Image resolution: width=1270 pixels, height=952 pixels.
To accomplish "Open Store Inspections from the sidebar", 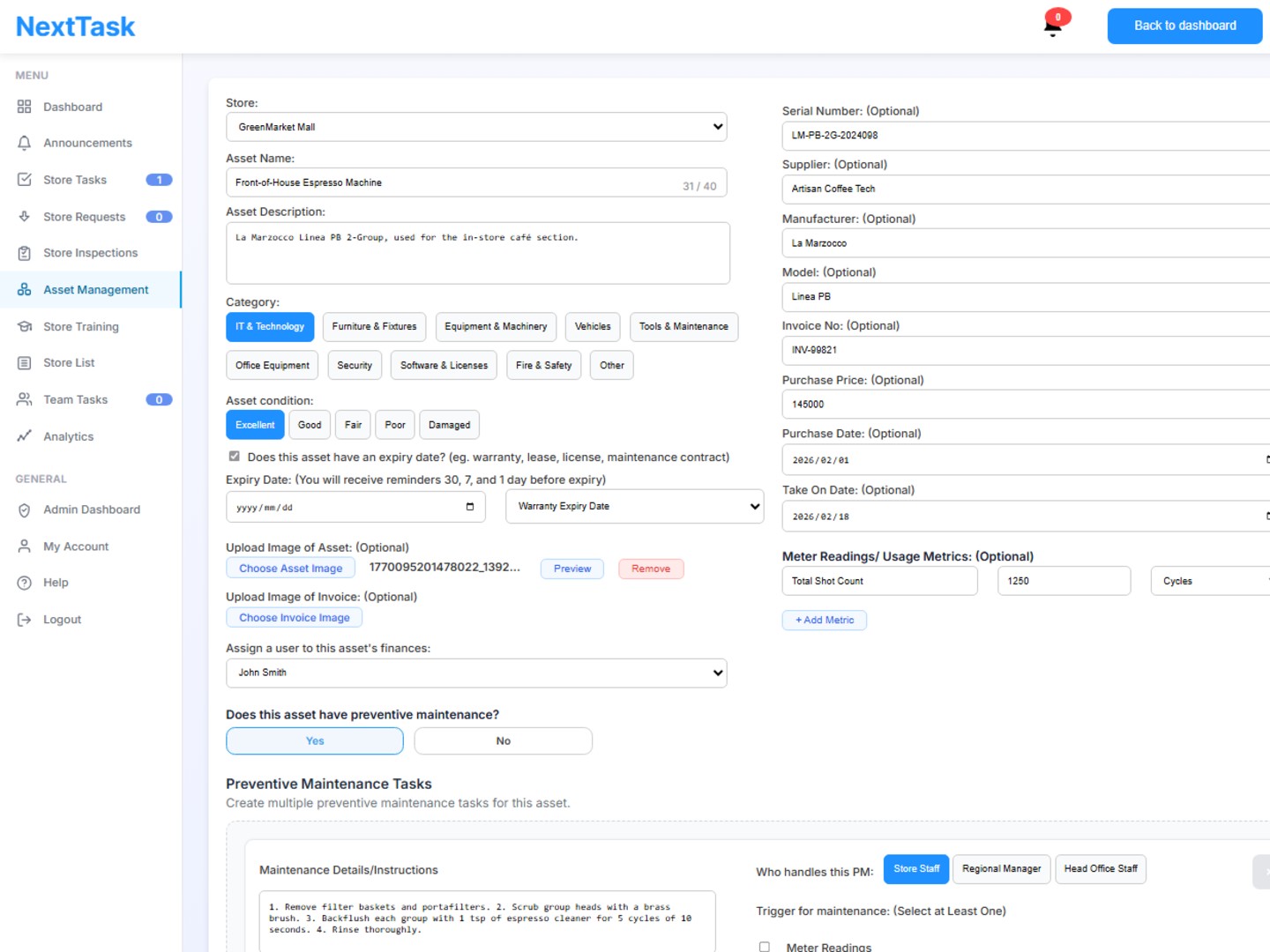I will coord(90,253).
